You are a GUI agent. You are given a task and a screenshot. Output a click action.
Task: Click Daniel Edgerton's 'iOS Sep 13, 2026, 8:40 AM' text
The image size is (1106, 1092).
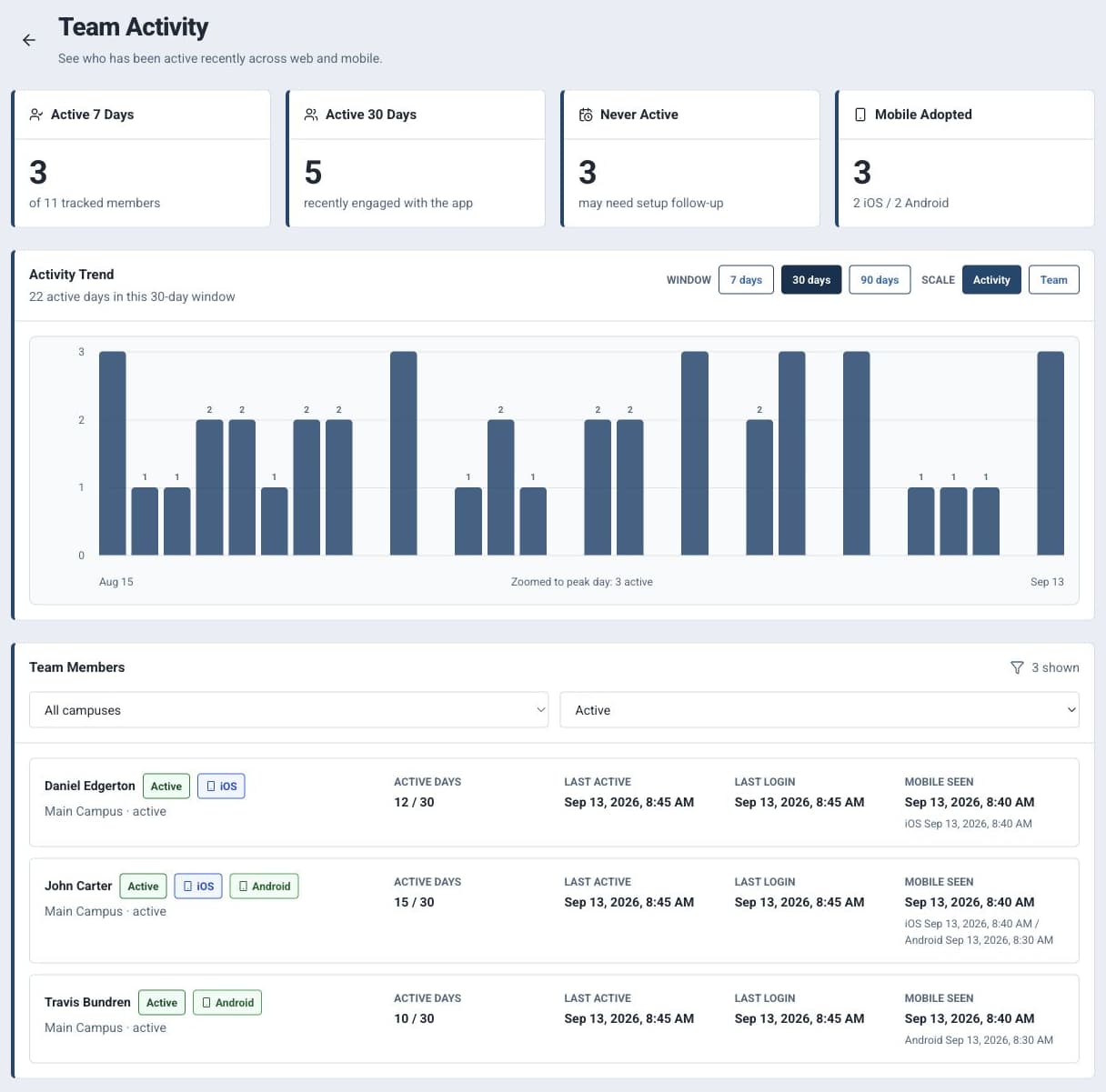click(x=968, y=824)
